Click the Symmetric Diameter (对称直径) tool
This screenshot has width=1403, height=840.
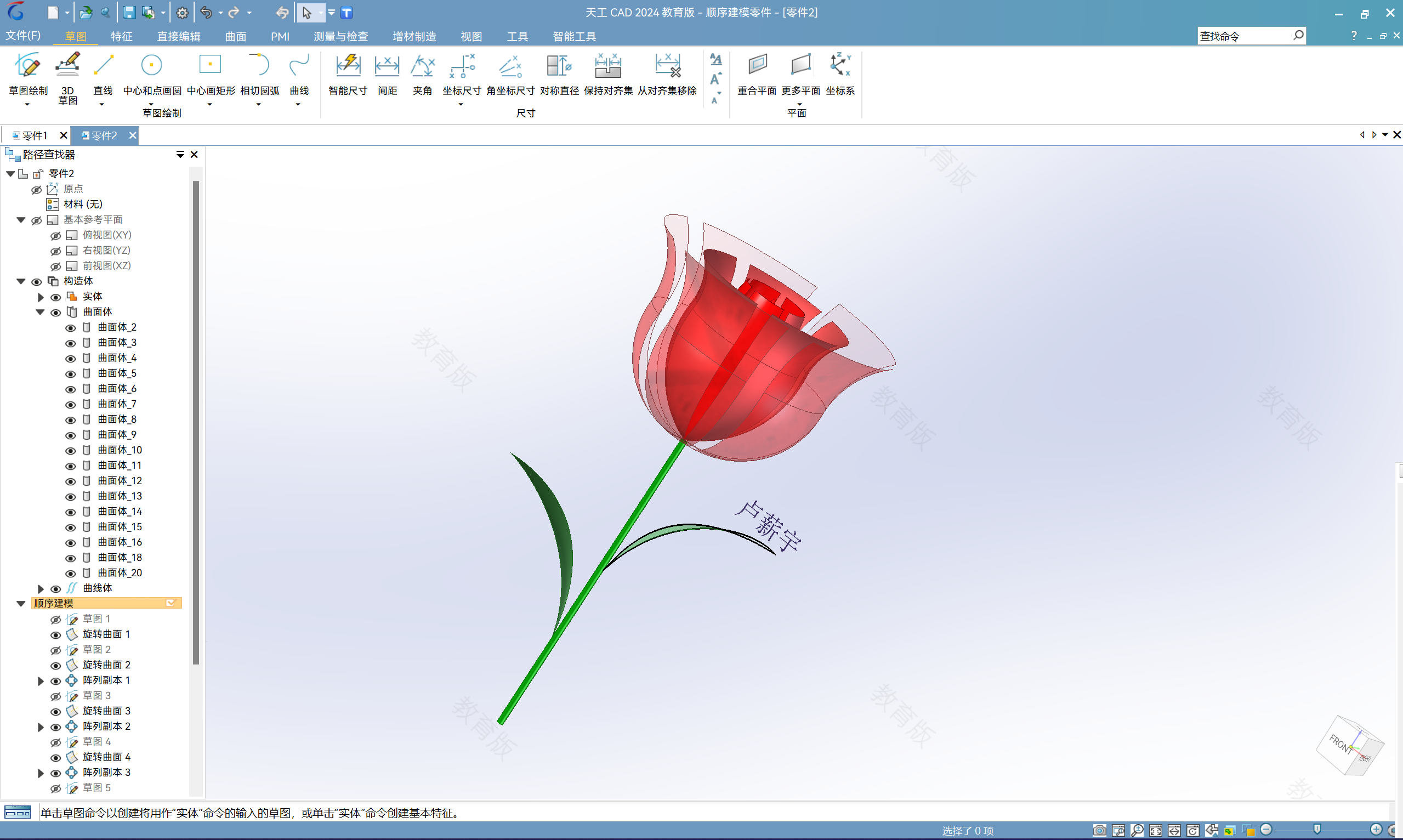(x=559, y=74)
